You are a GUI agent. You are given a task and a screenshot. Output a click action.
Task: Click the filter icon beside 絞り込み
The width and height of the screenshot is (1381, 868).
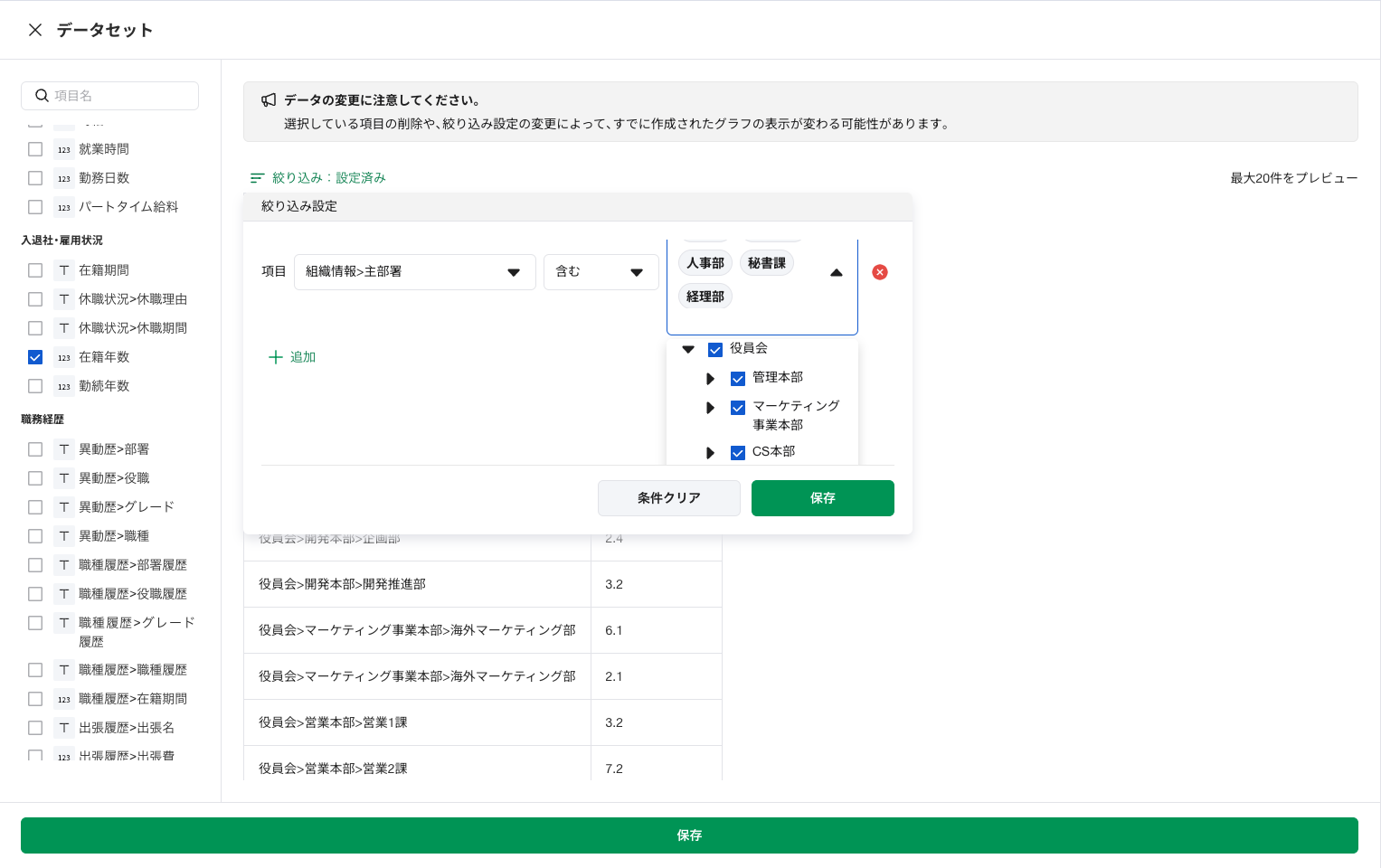click(258, 178)
